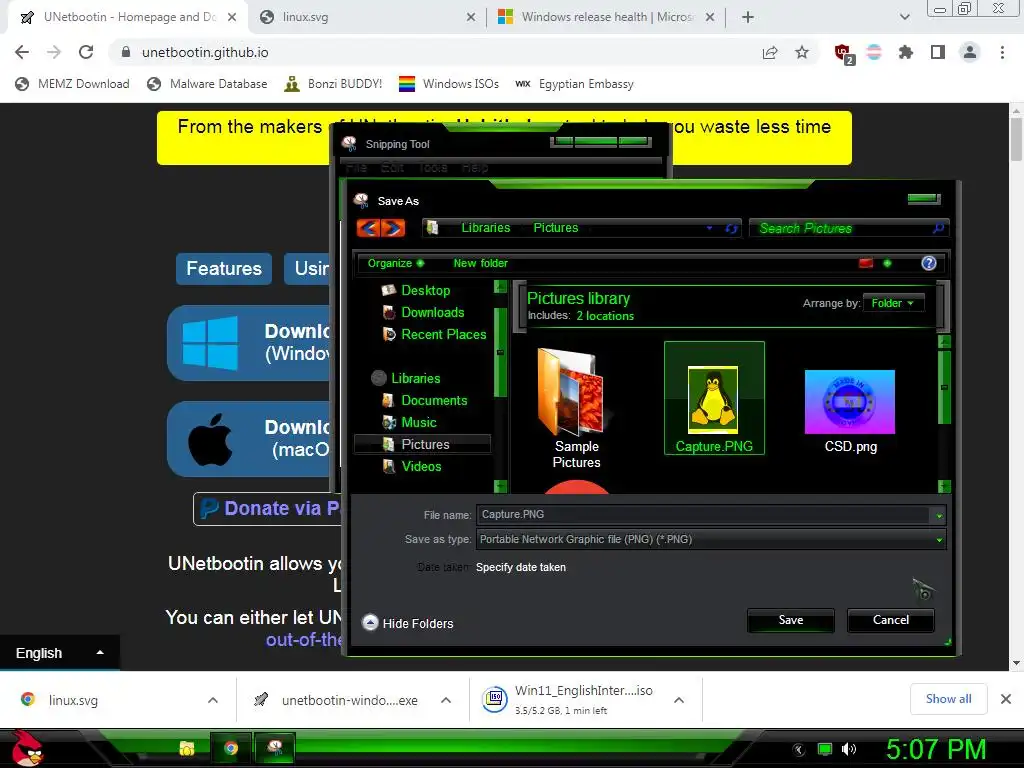The height and width of the screenshot is (768, 1024).
Task: Open the change view icon in toolbar
Action: tap(866, 263)
